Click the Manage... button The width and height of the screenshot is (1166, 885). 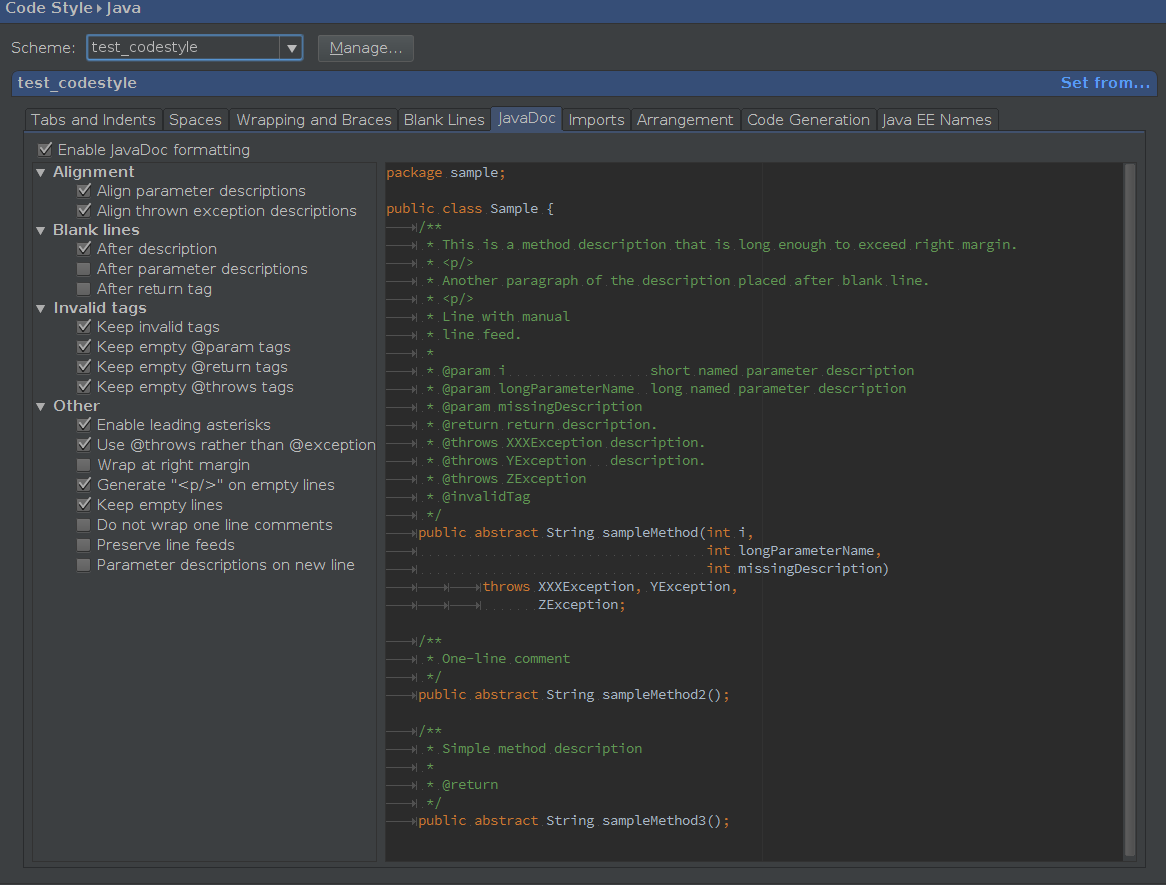pyautogui.click(x=365, y=47)
